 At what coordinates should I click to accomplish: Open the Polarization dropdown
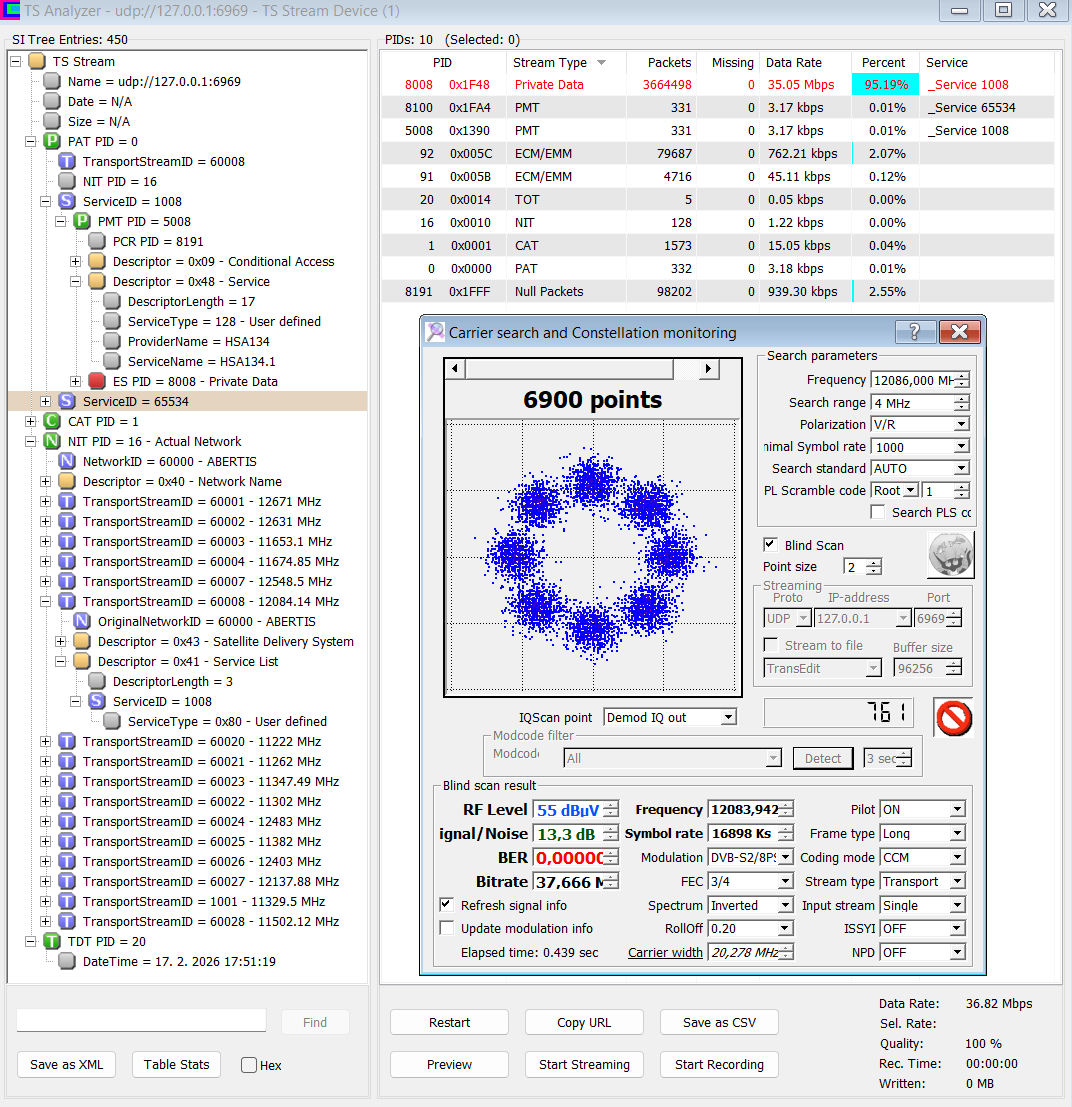pyautogui.click(x=961, y=424)
